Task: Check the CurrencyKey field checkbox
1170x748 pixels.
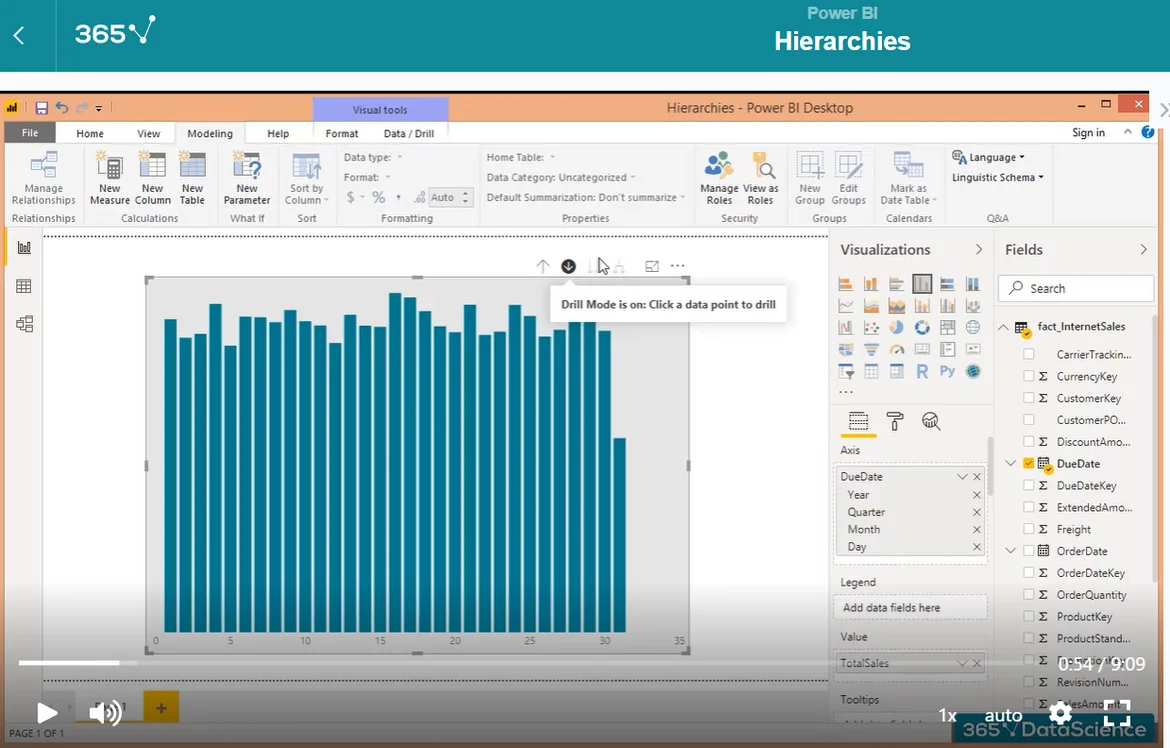Action: 1029,377
